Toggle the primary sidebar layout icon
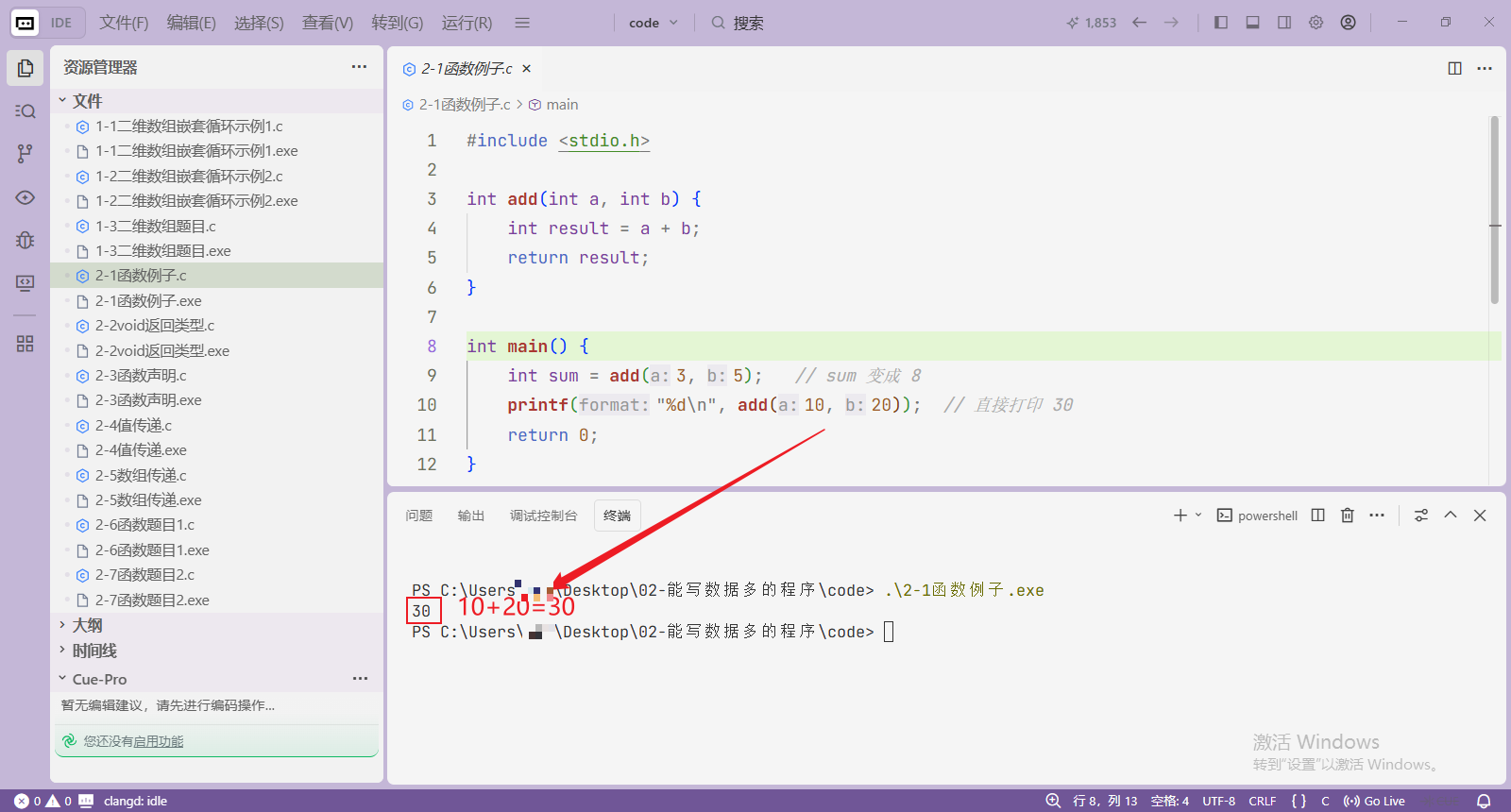This screenshot has width=1511, height=812. pyautogui.click(x=1221, y=23)
